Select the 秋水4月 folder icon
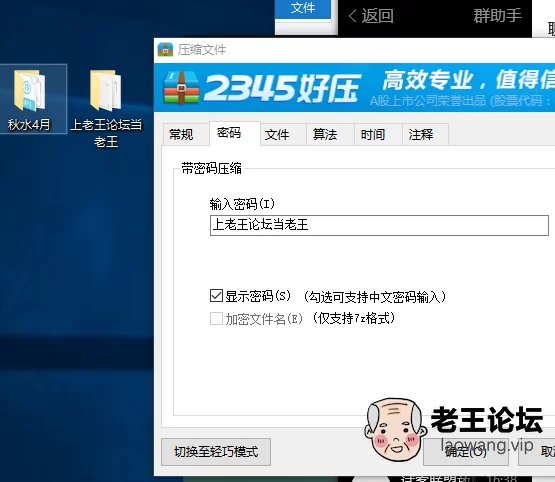 pos(29,90)
